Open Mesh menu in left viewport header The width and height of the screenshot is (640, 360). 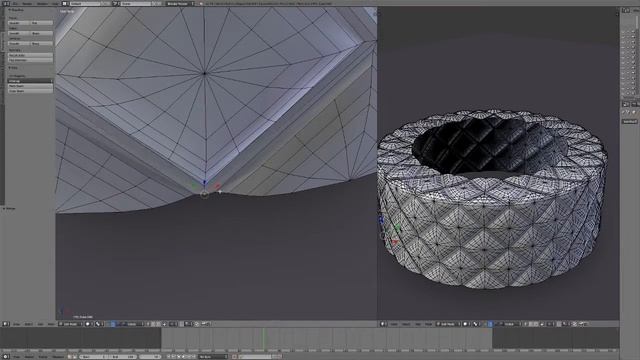click(x=51, y=324)
